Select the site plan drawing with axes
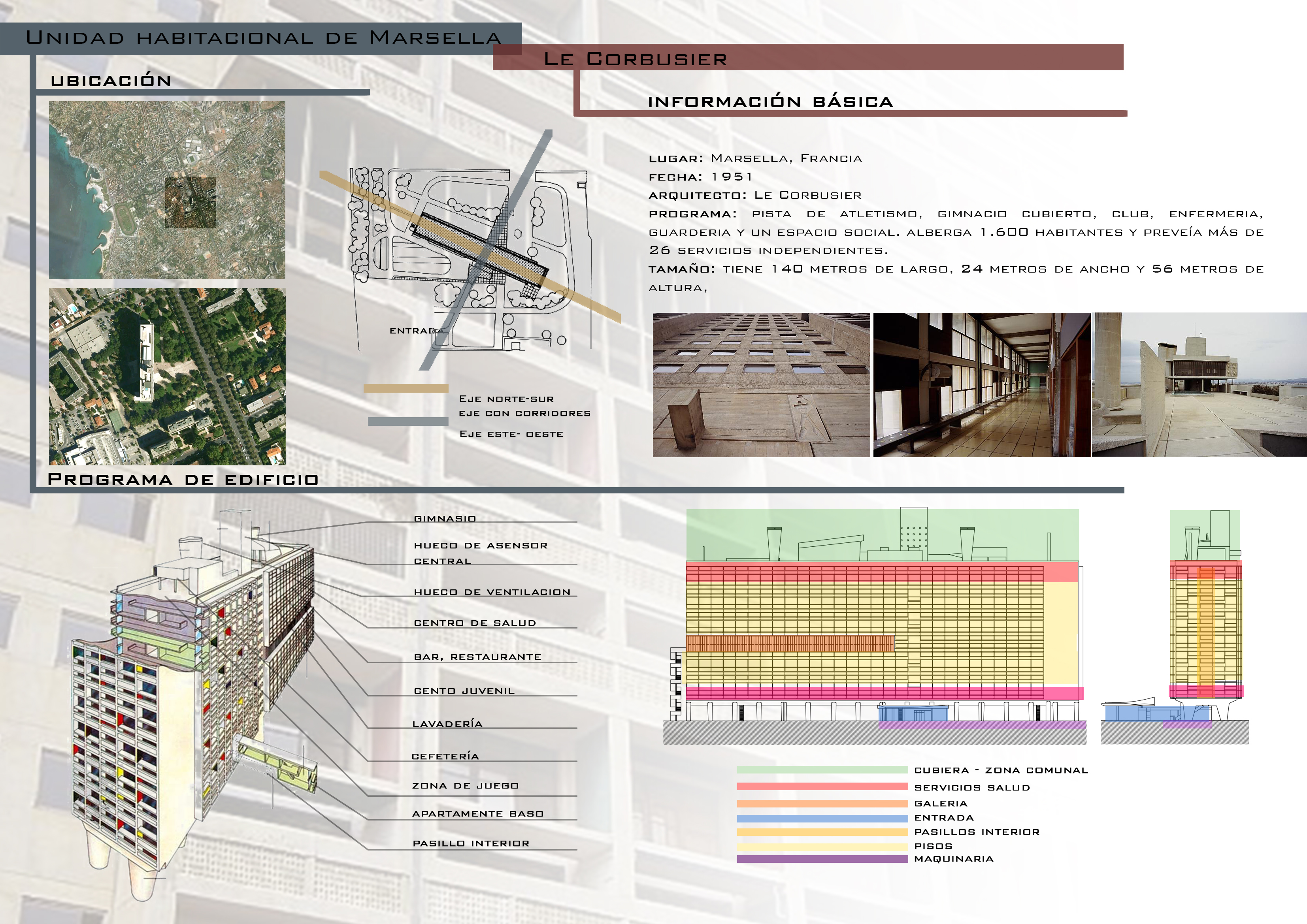 coord(470,250)
